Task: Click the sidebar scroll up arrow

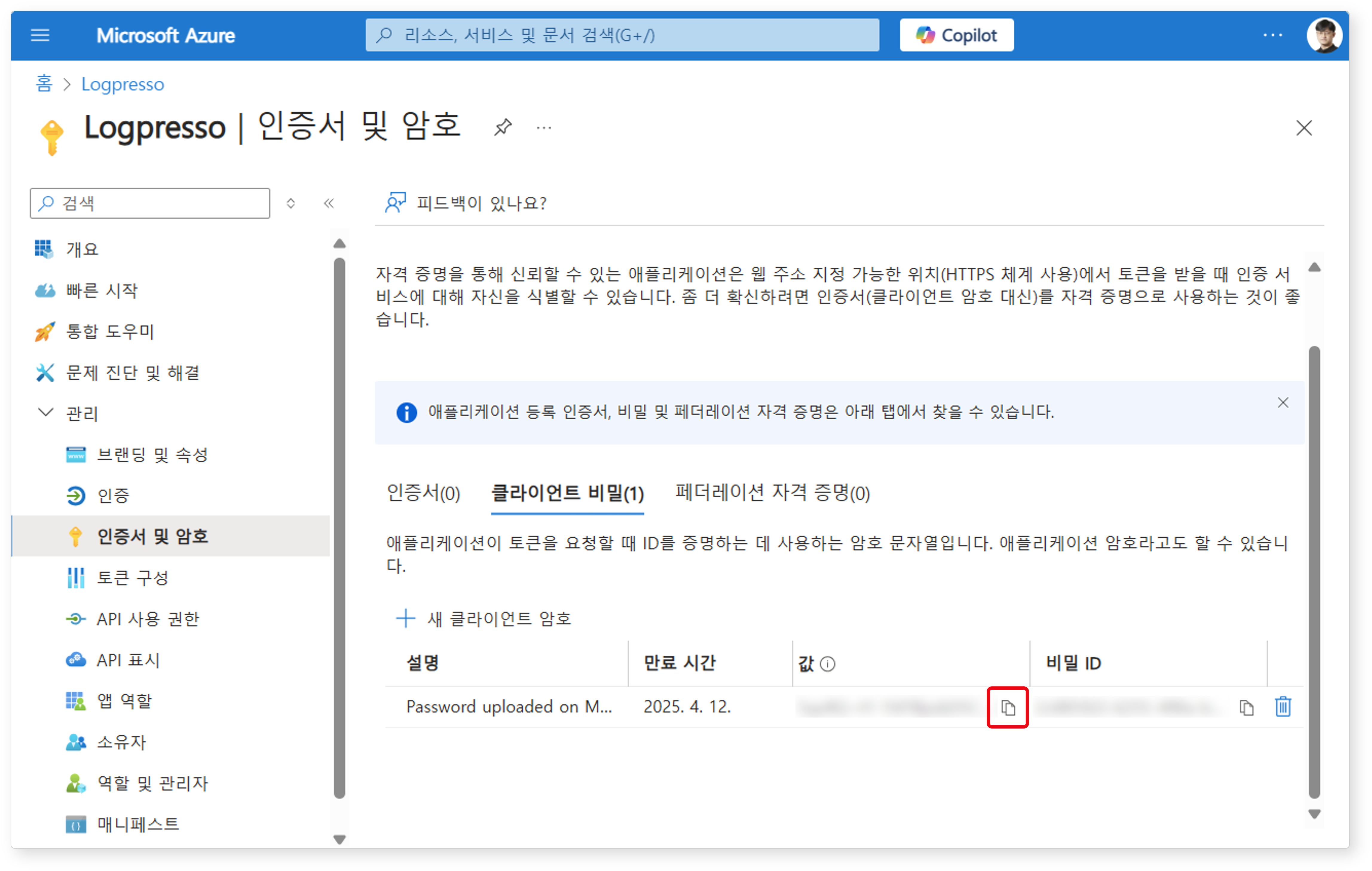Action: tap(339, 244)
